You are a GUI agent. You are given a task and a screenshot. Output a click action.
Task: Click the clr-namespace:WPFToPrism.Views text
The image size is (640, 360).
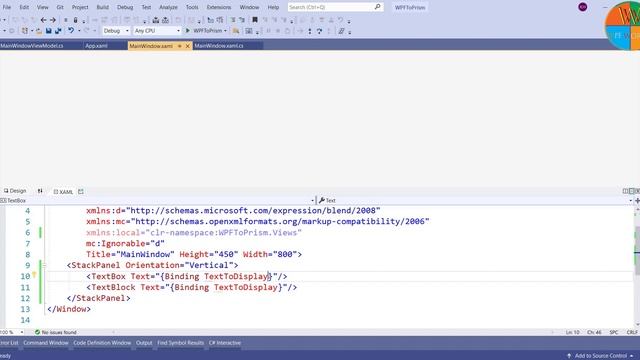coord(223,232)
